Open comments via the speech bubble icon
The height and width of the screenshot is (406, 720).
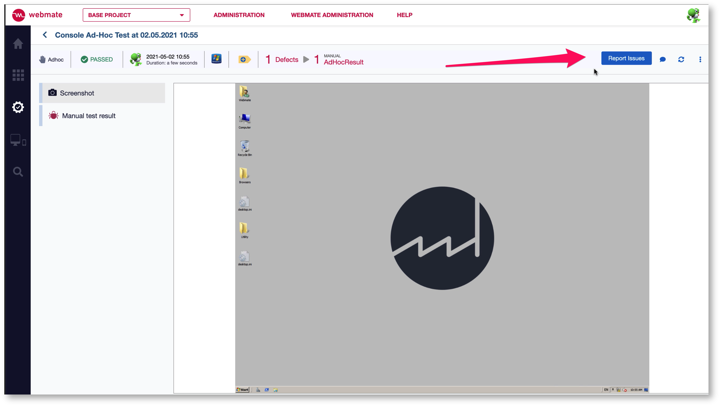(x=663, y=59)
